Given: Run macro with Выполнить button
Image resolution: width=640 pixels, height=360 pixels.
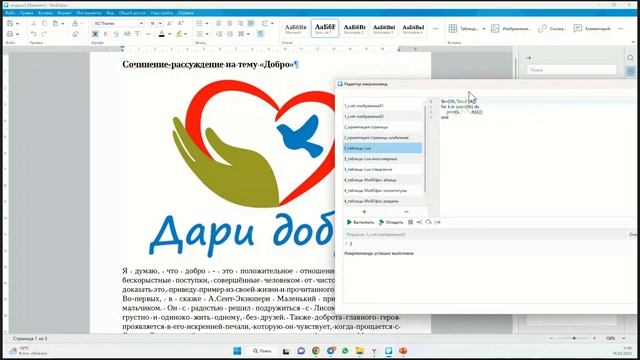Looking at the screenshot, I should (x=360, y=222).
